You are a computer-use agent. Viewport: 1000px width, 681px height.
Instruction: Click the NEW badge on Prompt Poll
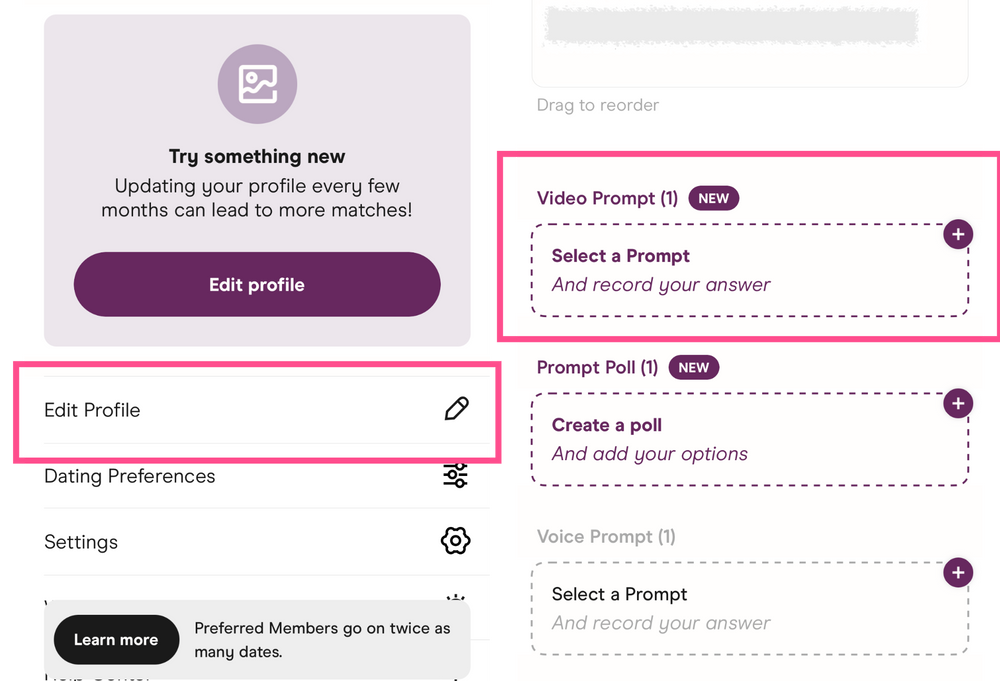coord(693,367)
